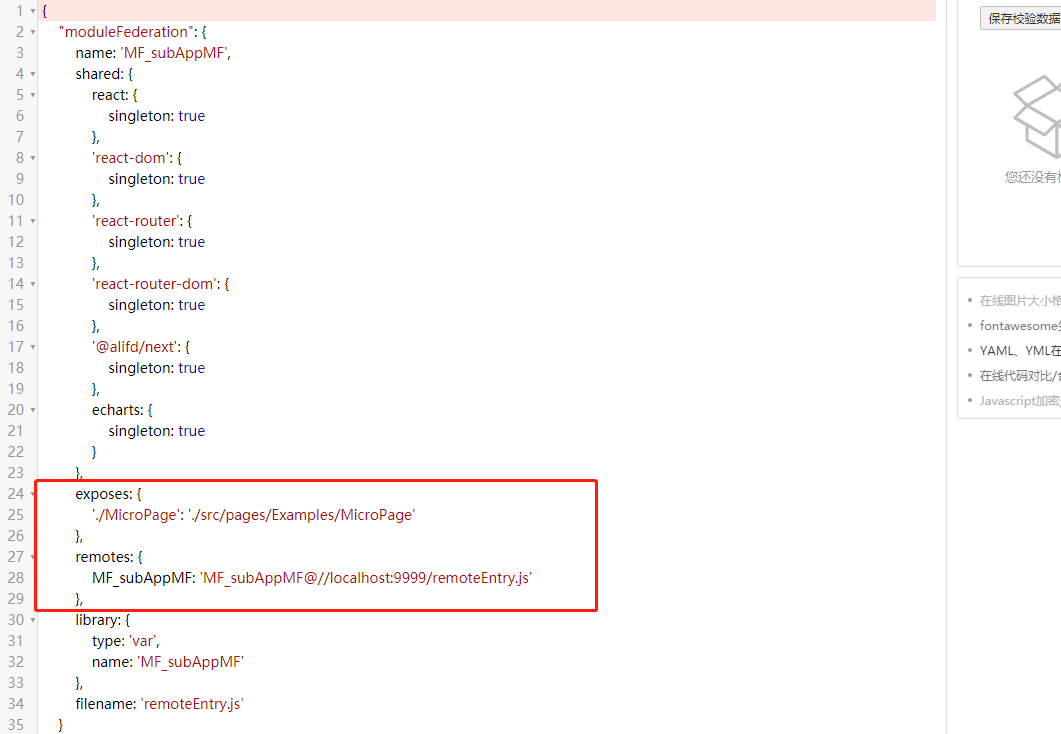Click the type: 'var' text on line 31
The height and width of the screenshot is (734, 1061).
126,641
